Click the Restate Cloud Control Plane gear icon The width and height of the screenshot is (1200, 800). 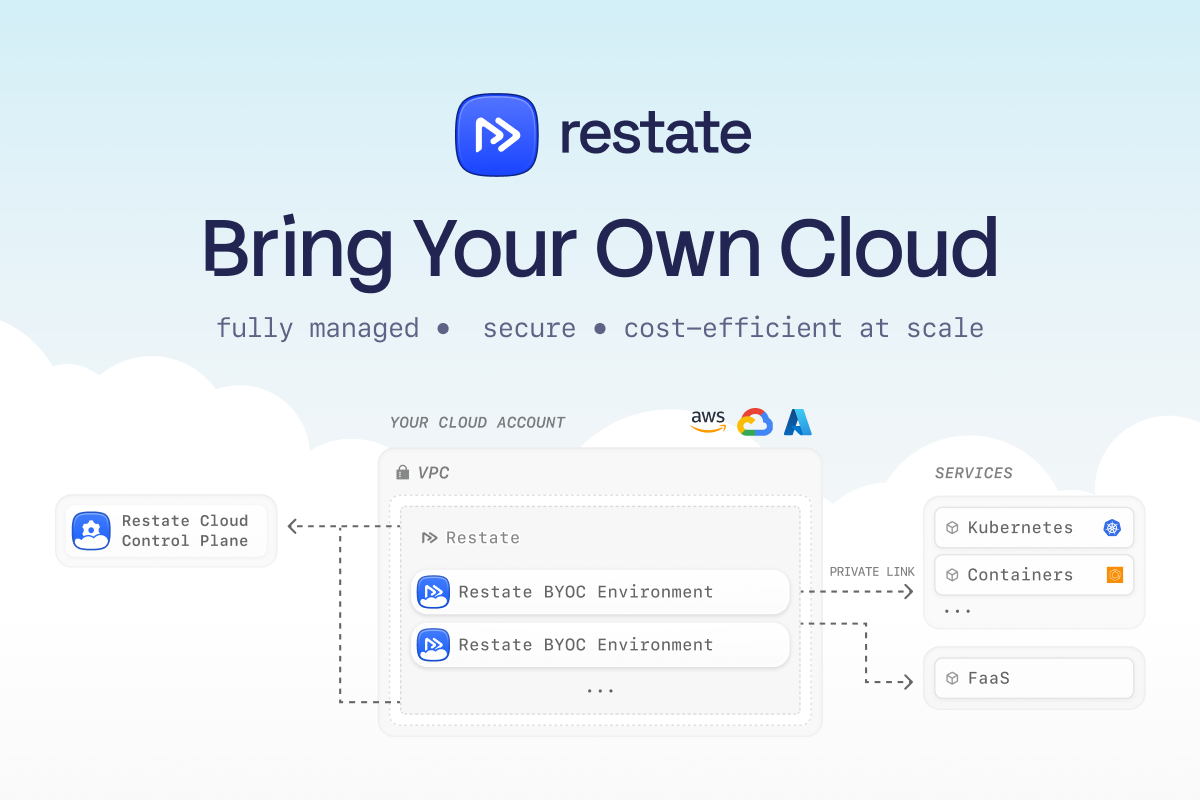(x=91, y=531)
